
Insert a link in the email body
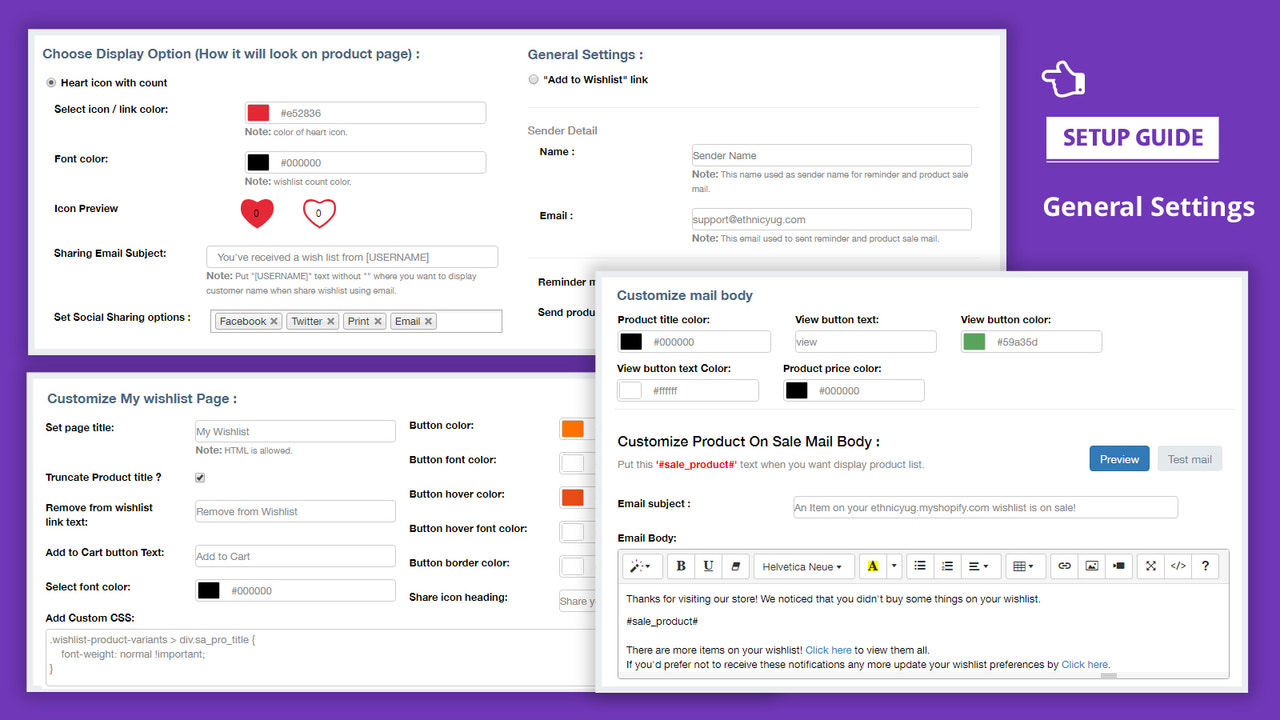(1064, 565)
